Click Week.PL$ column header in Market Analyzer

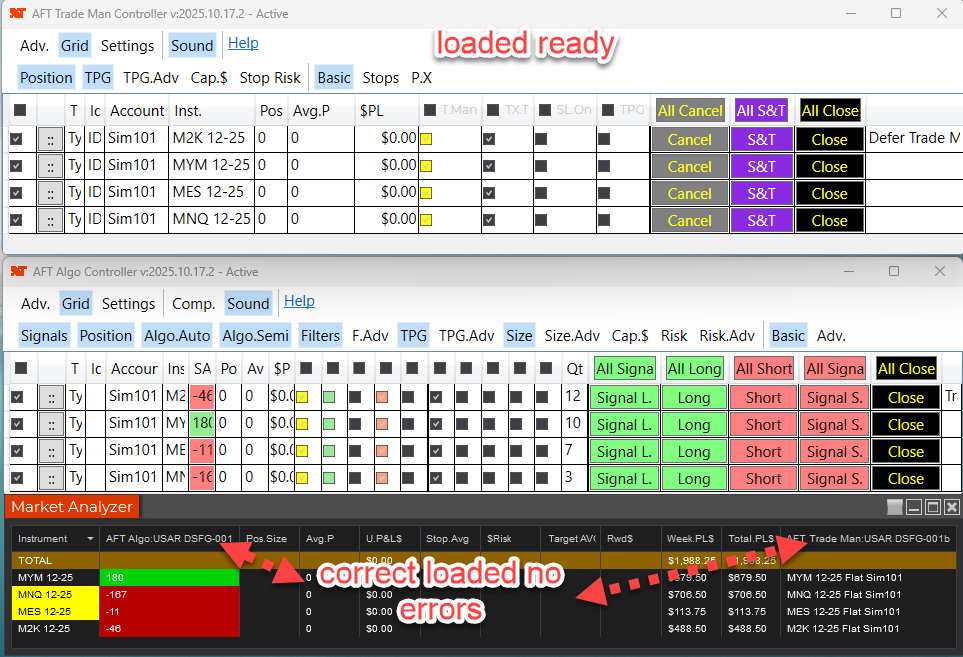[690, 538]
